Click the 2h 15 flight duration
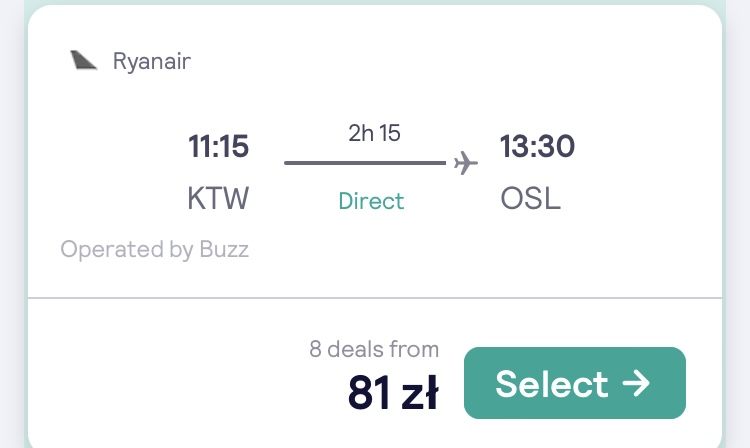This screenshot has width=750, height=448. 374,133
